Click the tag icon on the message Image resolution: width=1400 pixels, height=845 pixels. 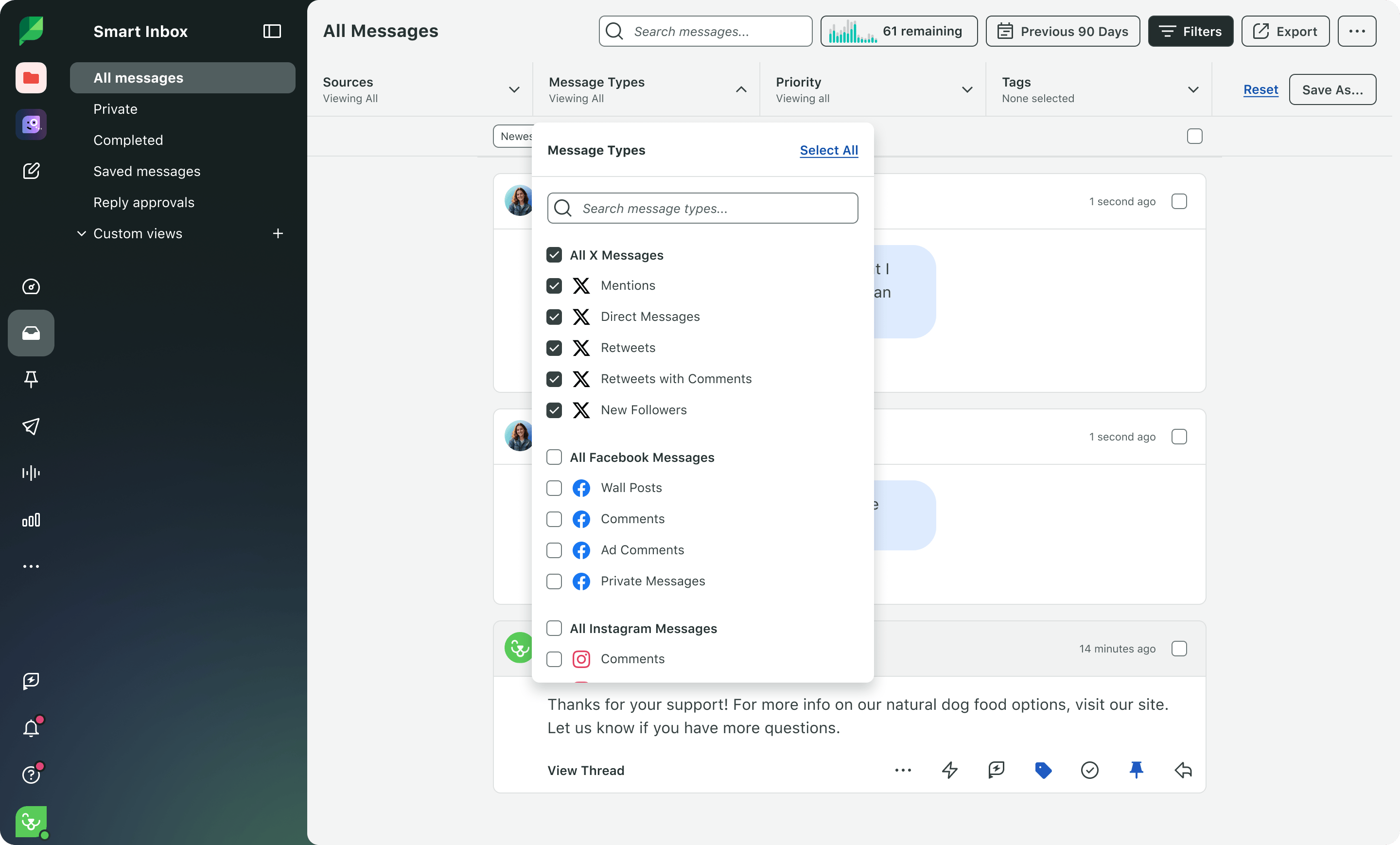click(1043, 770)
